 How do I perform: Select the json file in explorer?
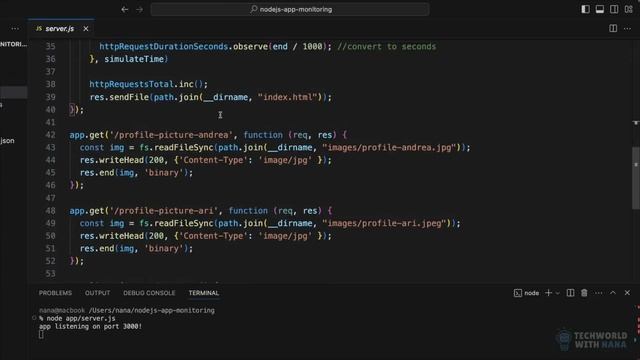7,141
